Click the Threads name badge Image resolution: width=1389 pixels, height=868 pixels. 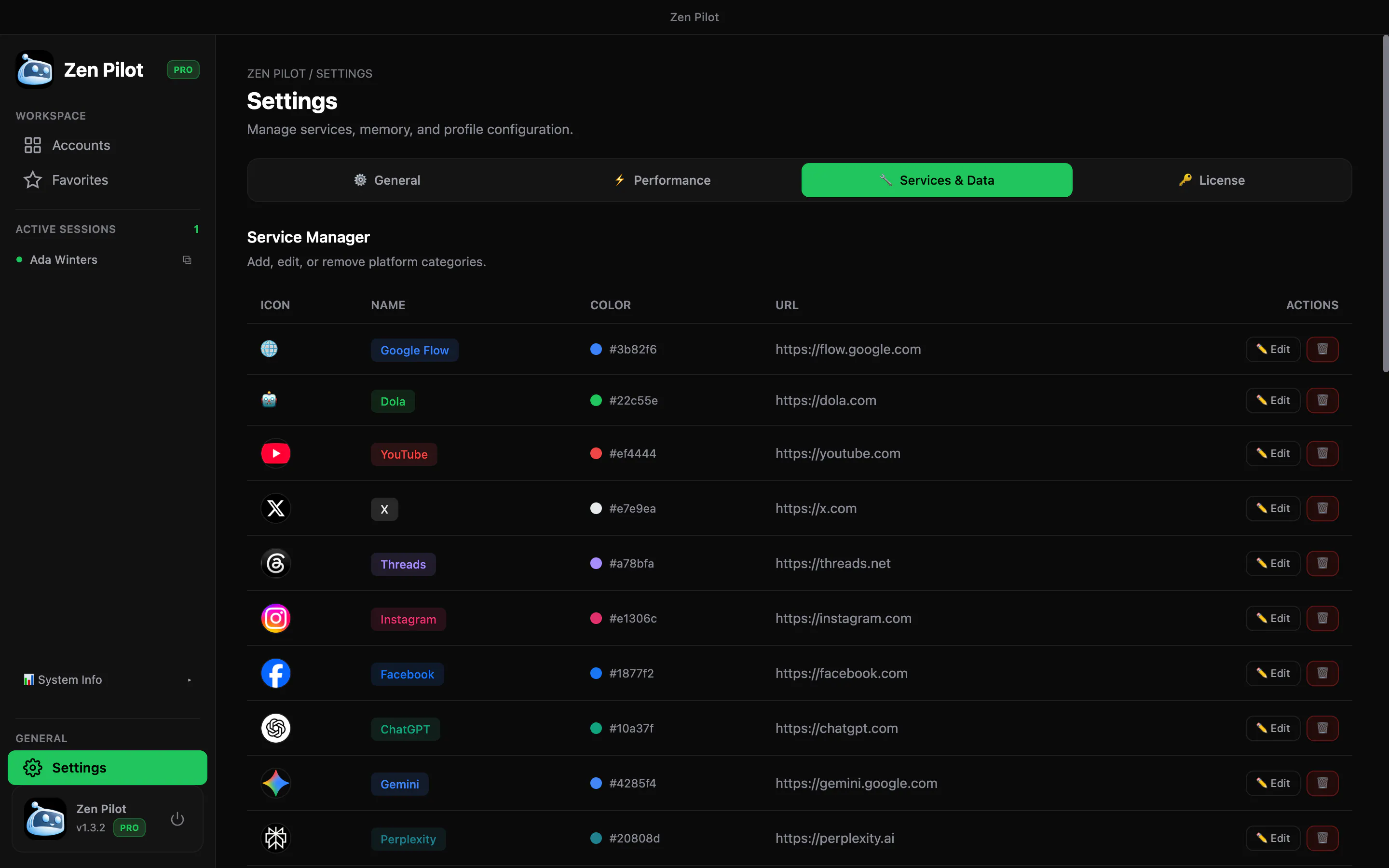click(403, 564)
